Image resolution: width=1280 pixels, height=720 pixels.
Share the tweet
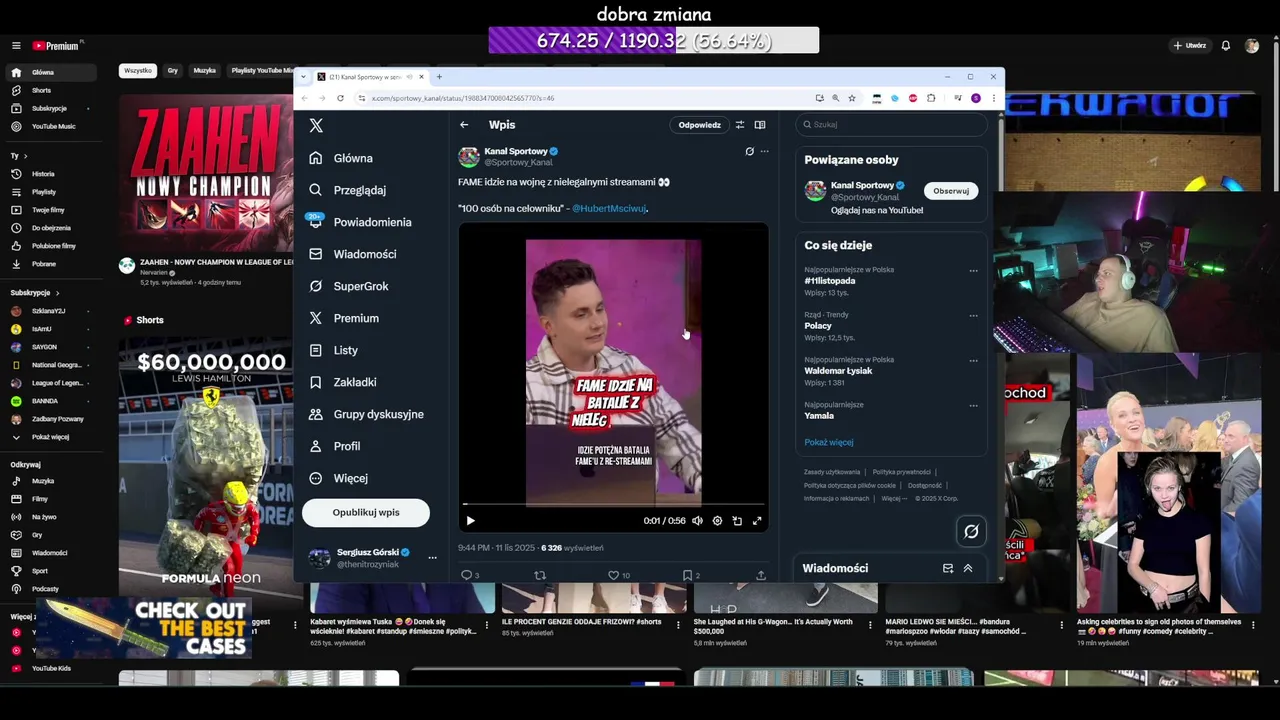[760, 575]
